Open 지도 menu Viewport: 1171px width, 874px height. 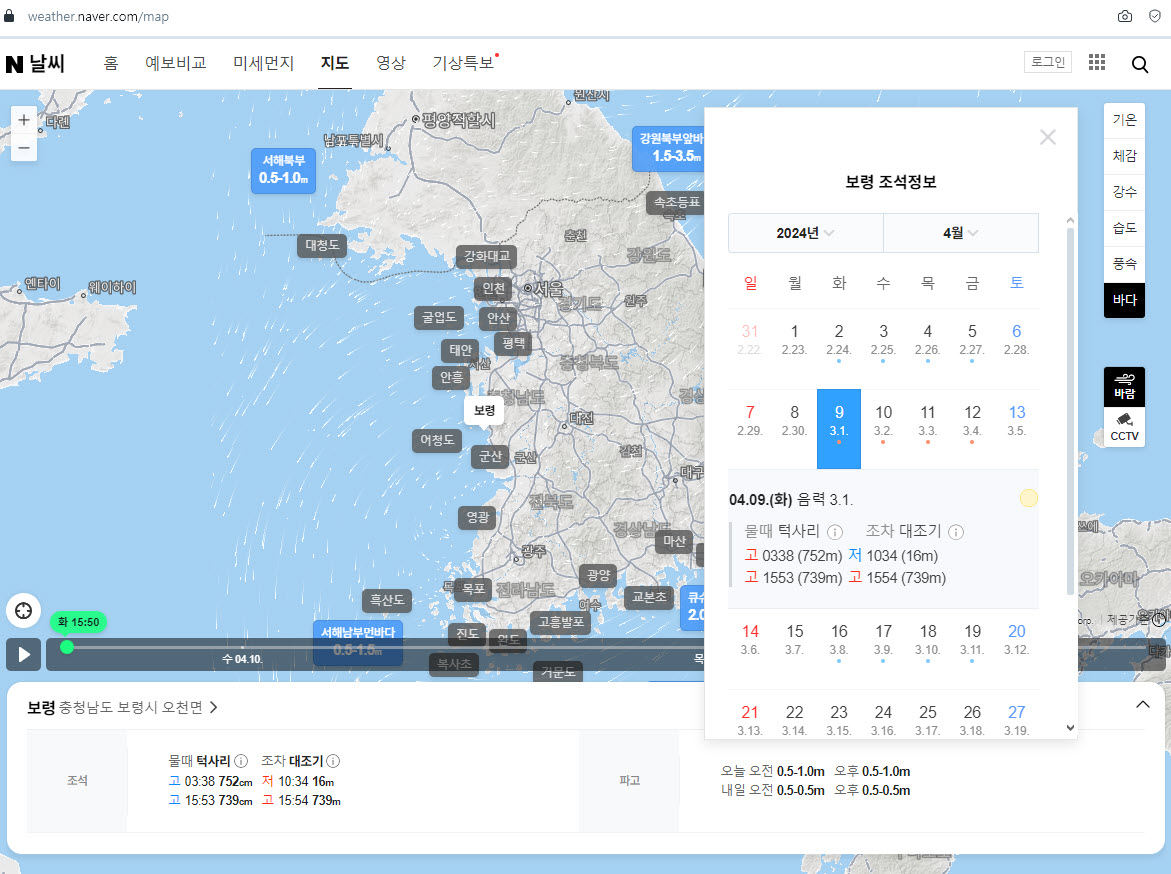click(x=335, y=63)
